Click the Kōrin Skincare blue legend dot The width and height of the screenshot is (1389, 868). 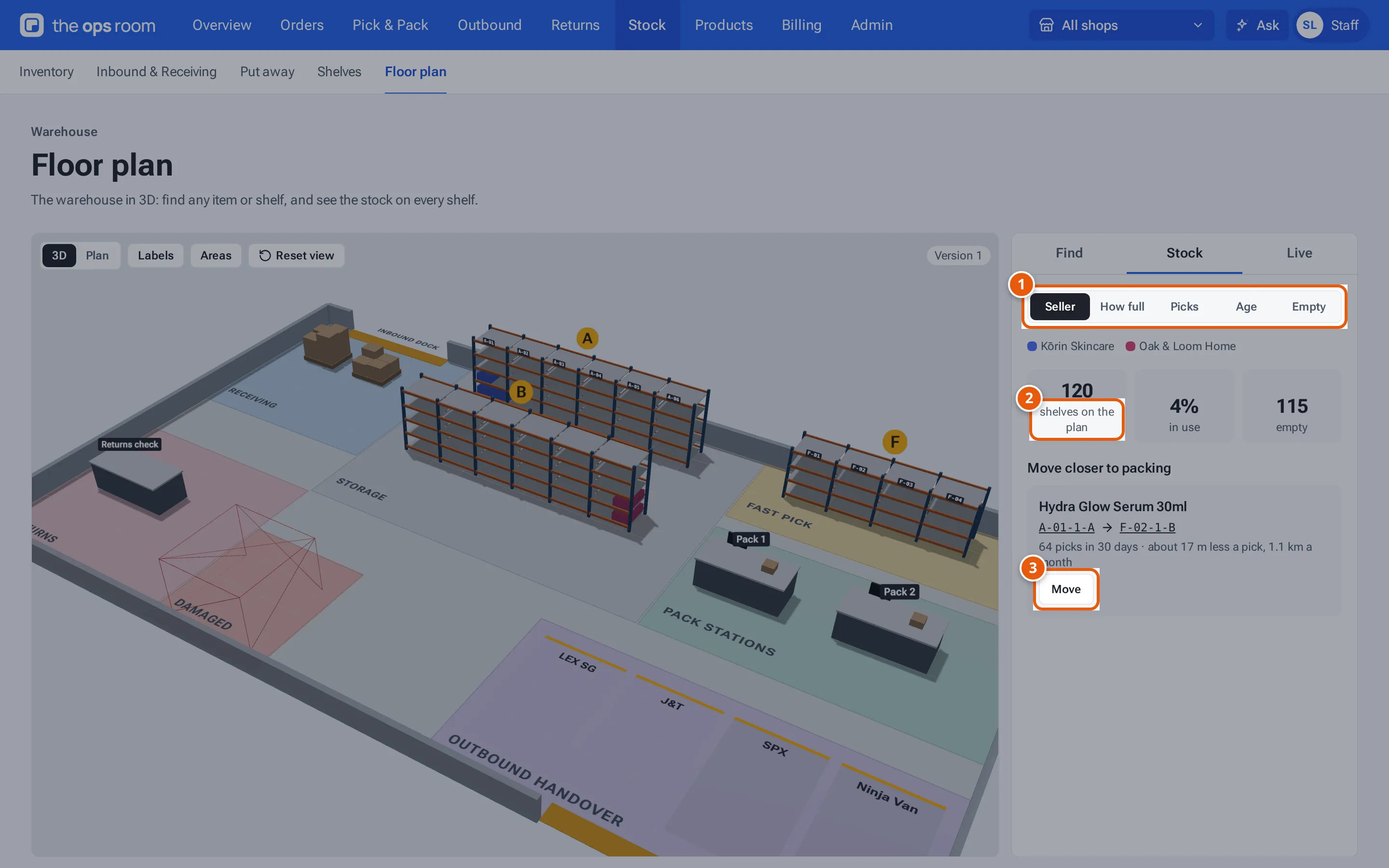point(1032,346)
